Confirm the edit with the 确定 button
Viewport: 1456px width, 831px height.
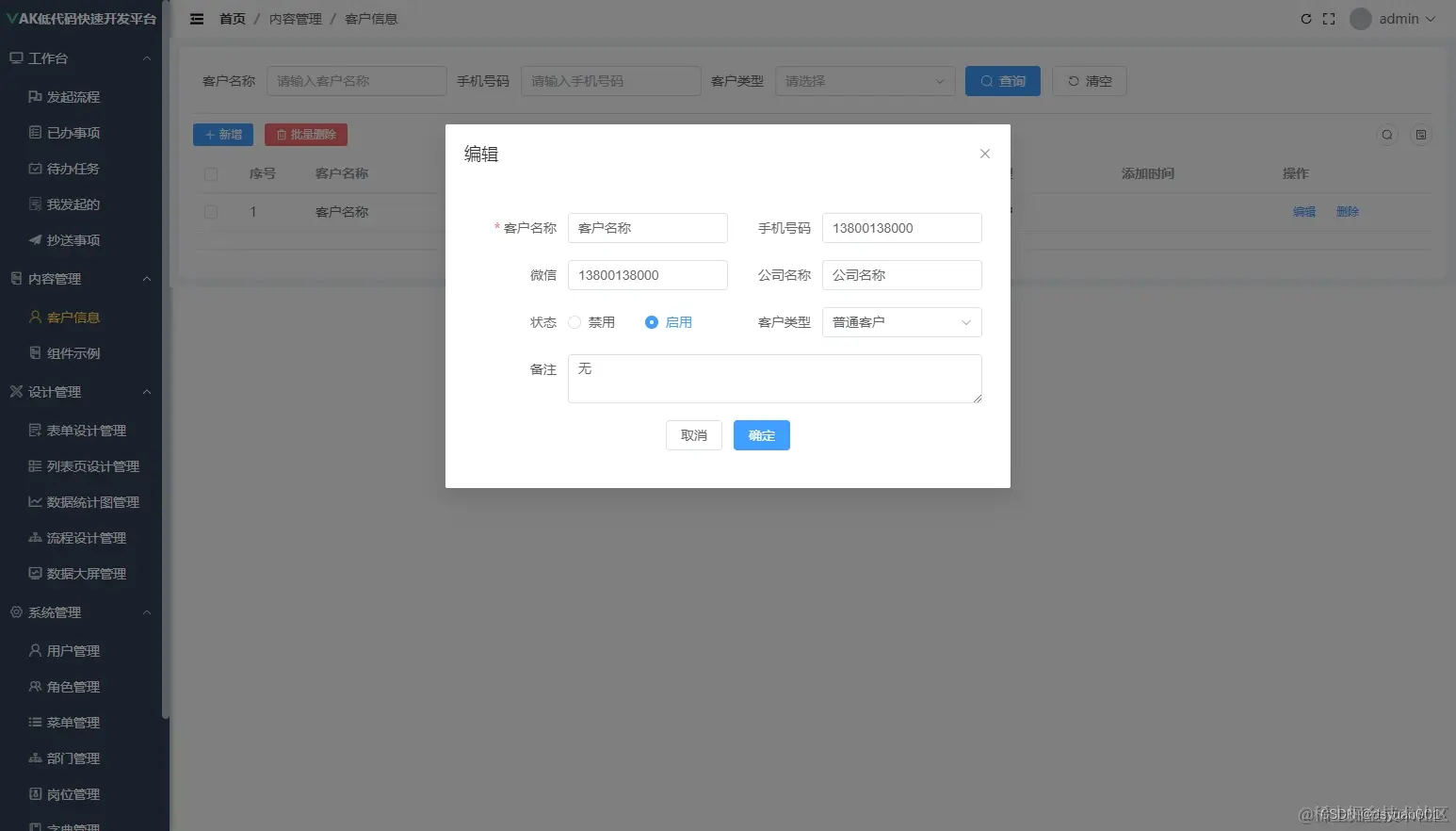[x=761, y=435]
